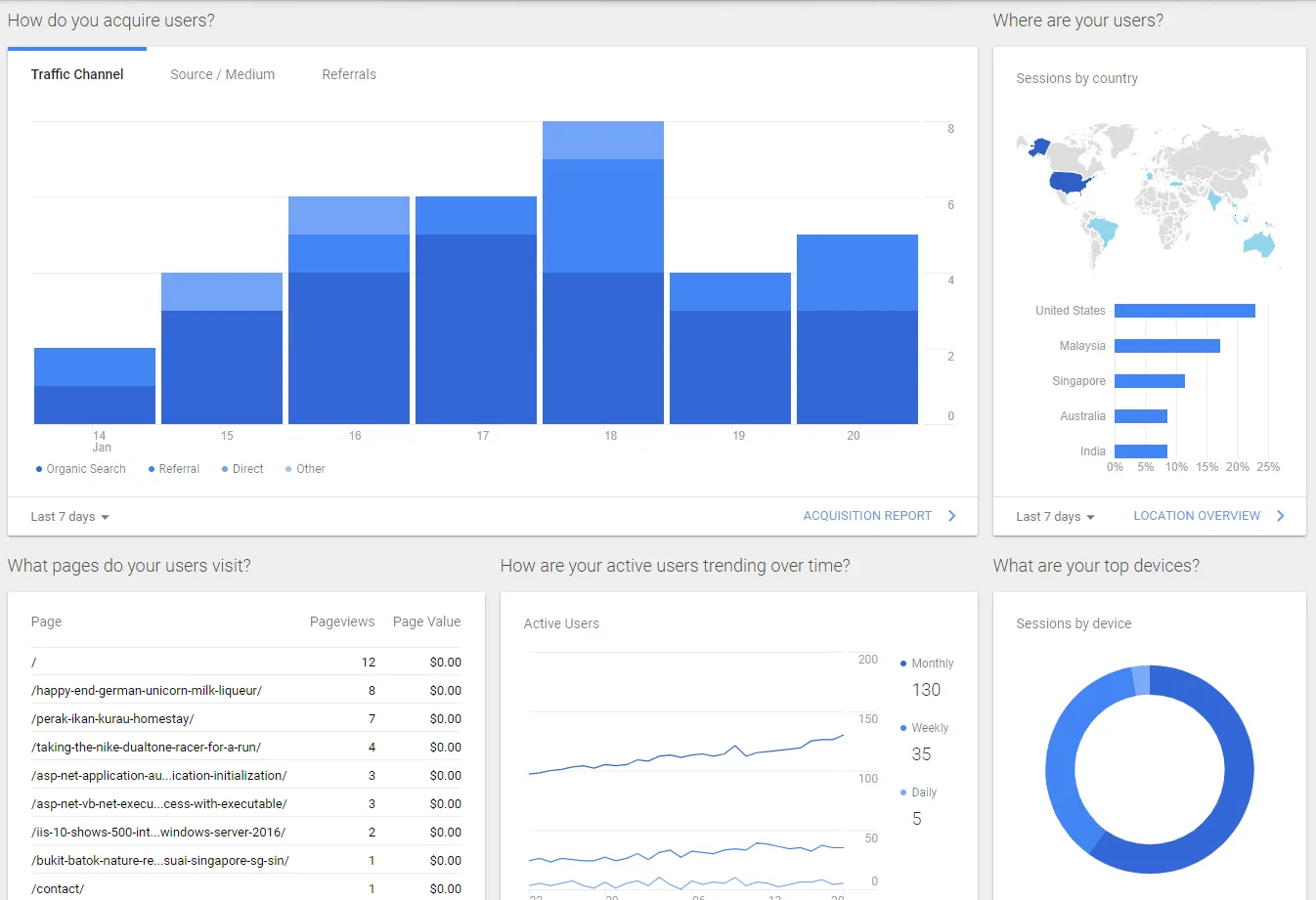Click the Direct legend dot

(225, 469)
